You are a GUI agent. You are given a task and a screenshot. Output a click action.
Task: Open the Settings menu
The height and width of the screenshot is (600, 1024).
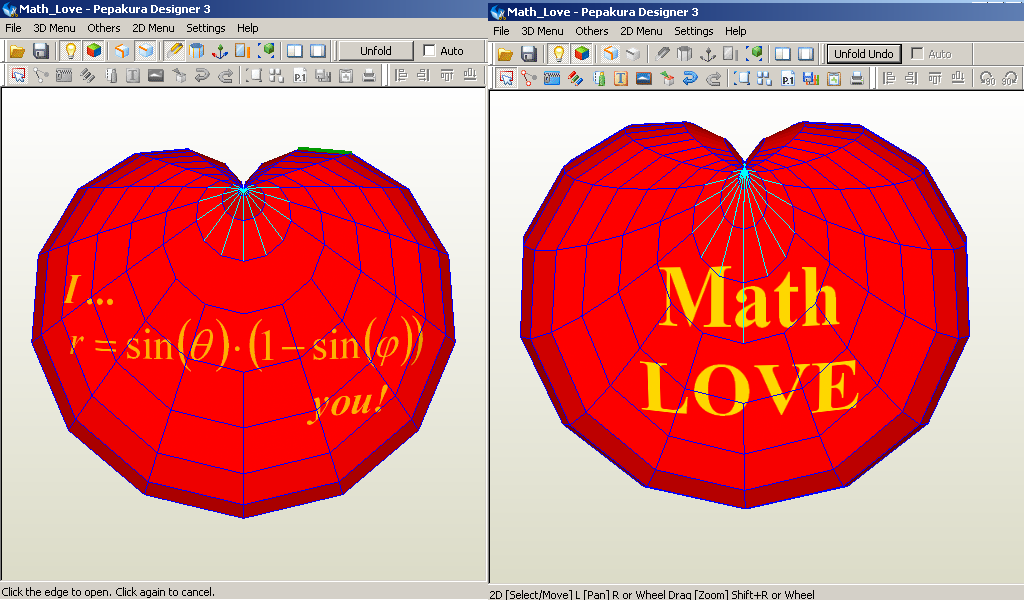coord(205,28)
